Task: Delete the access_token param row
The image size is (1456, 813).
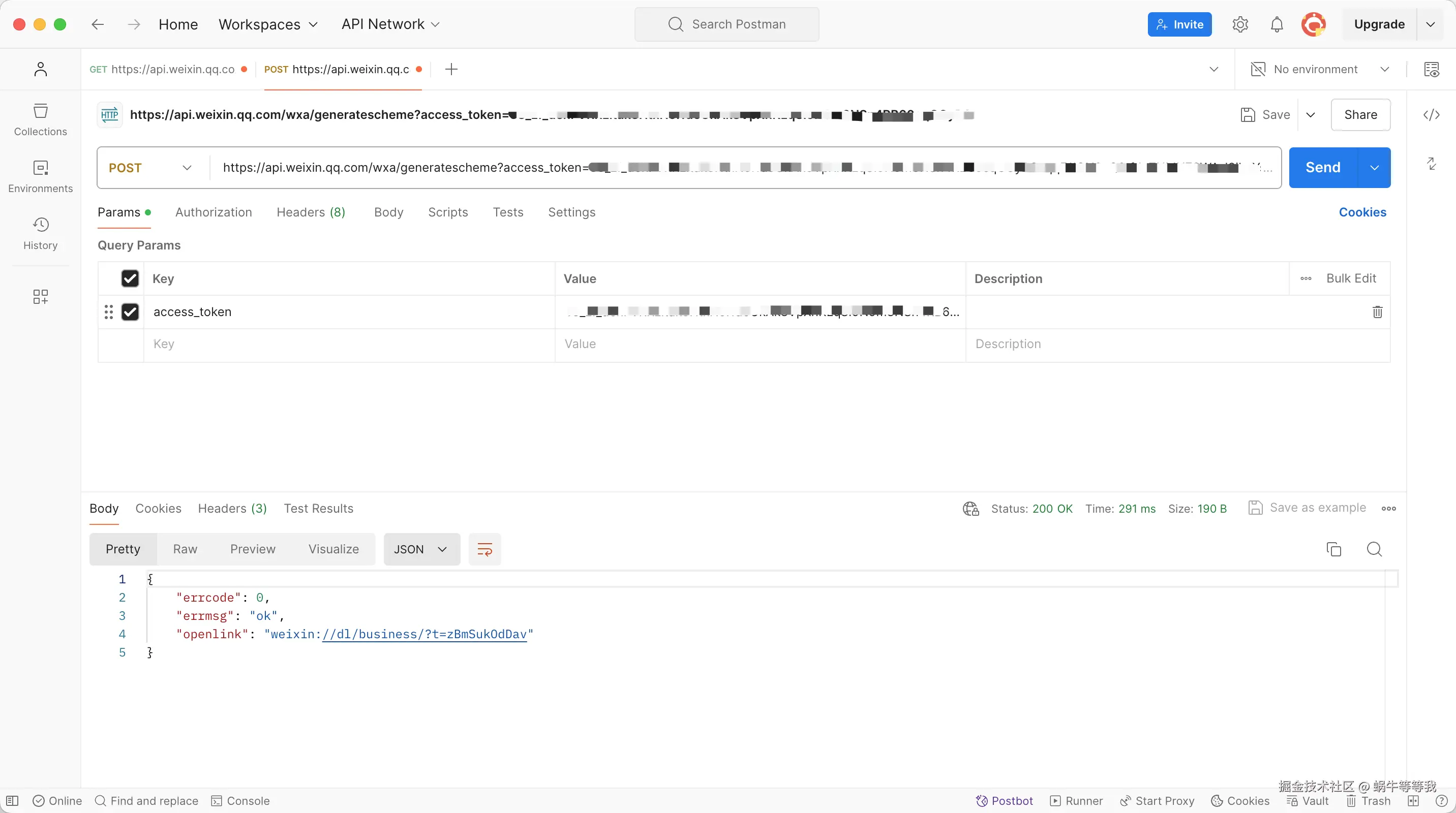Action: 1377,312
